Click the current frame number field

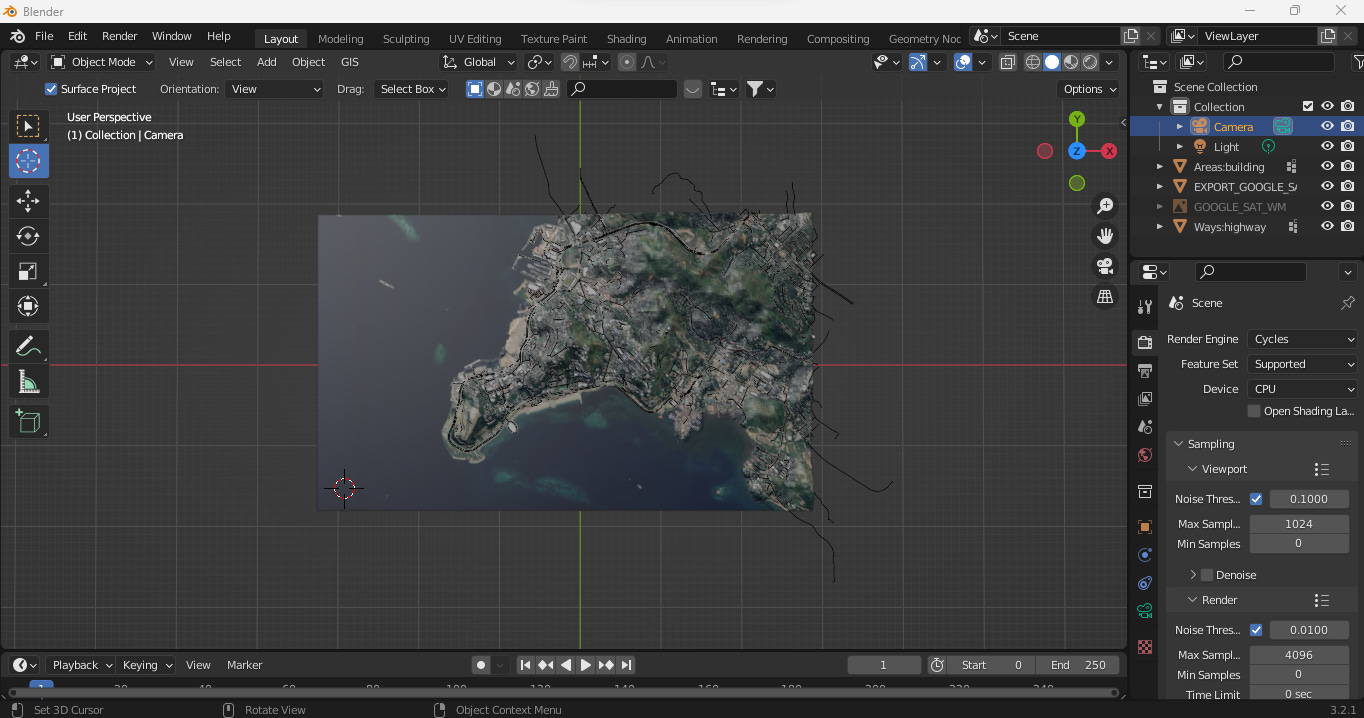[x=884, y=664]
